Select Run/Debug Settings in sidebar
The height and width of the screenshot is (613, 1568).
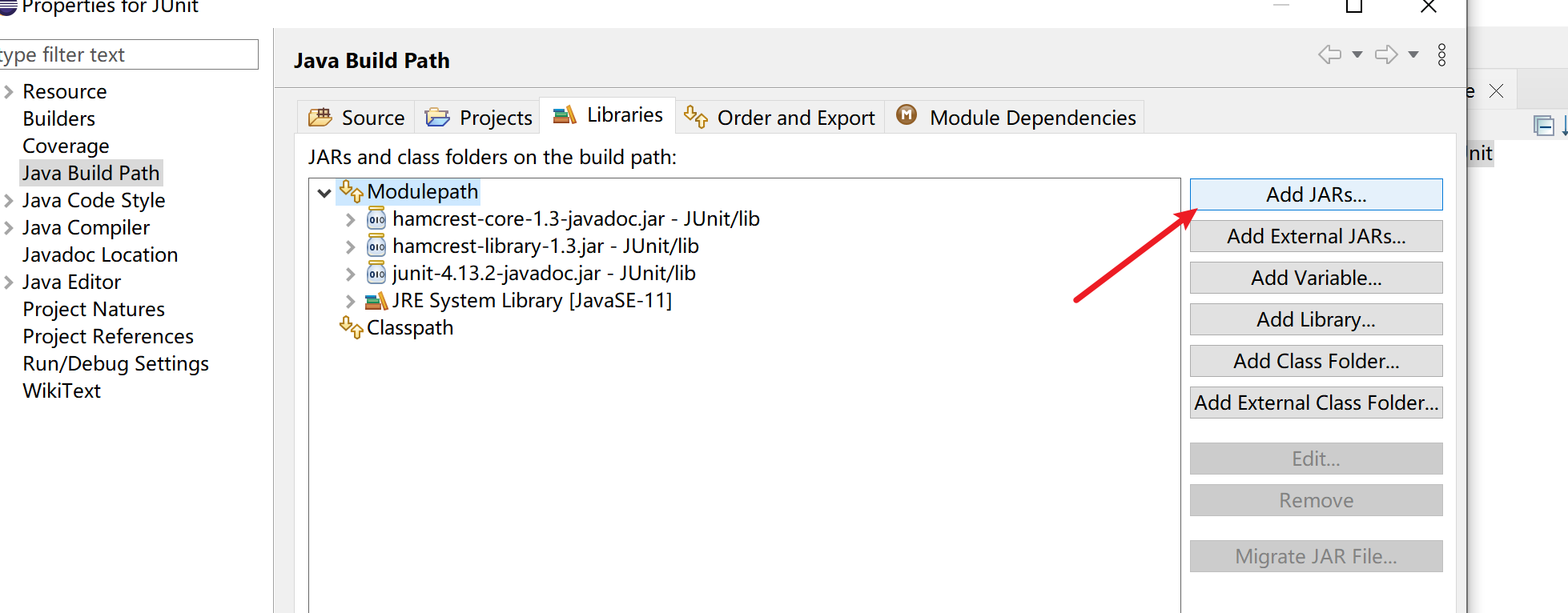116,363
